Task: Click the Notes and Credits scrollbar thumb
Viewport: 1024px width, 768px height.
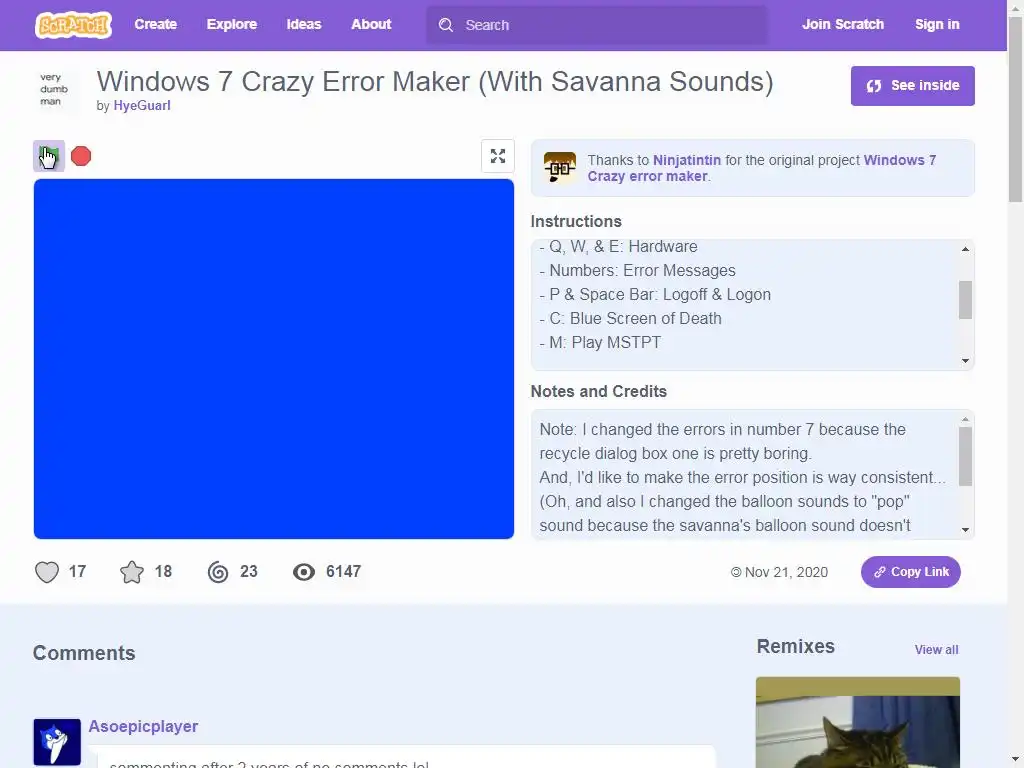Action: pyautogui.click(x=965, y=456)
